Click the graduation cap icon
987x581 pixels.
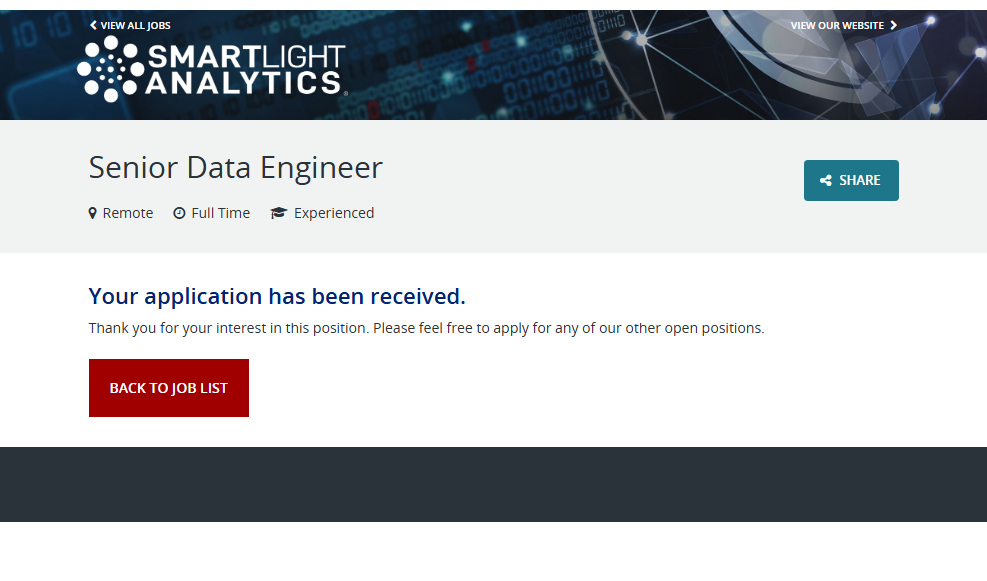279,213
